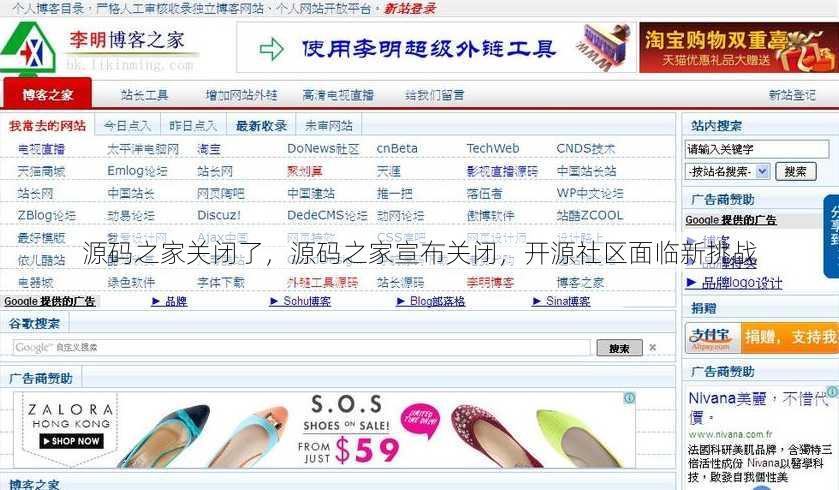Click SHOP NOW in the ZALORA ad

[72, 441]
